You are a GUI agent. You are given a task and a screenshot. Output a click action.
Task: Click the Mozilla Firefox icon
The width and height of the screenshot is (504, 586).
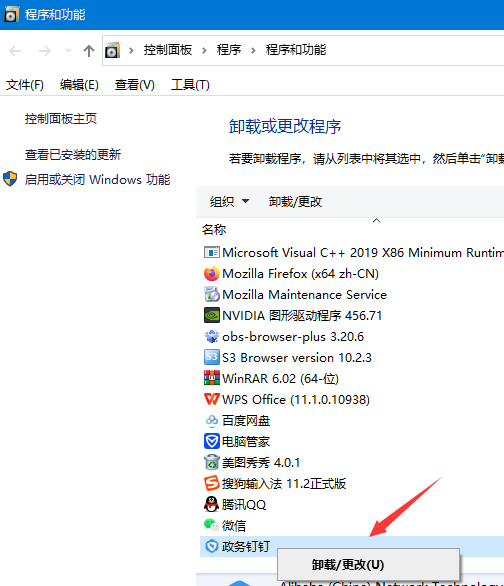[x=211, y=274]
